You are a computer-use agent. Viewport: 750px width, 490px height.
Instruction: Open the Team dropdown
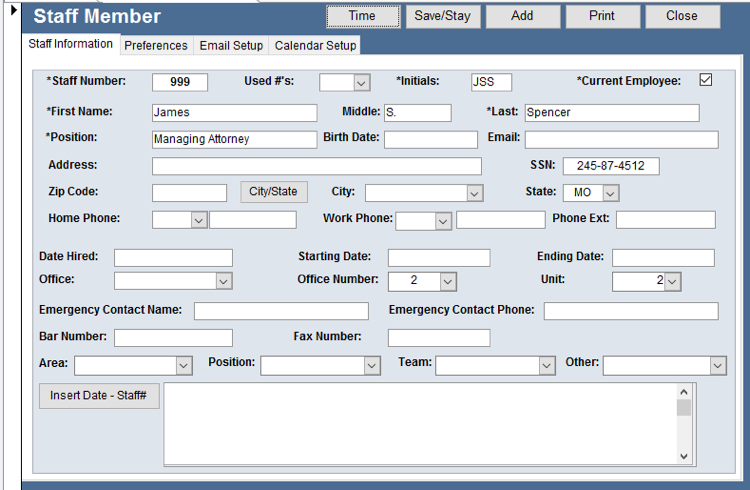546,366
